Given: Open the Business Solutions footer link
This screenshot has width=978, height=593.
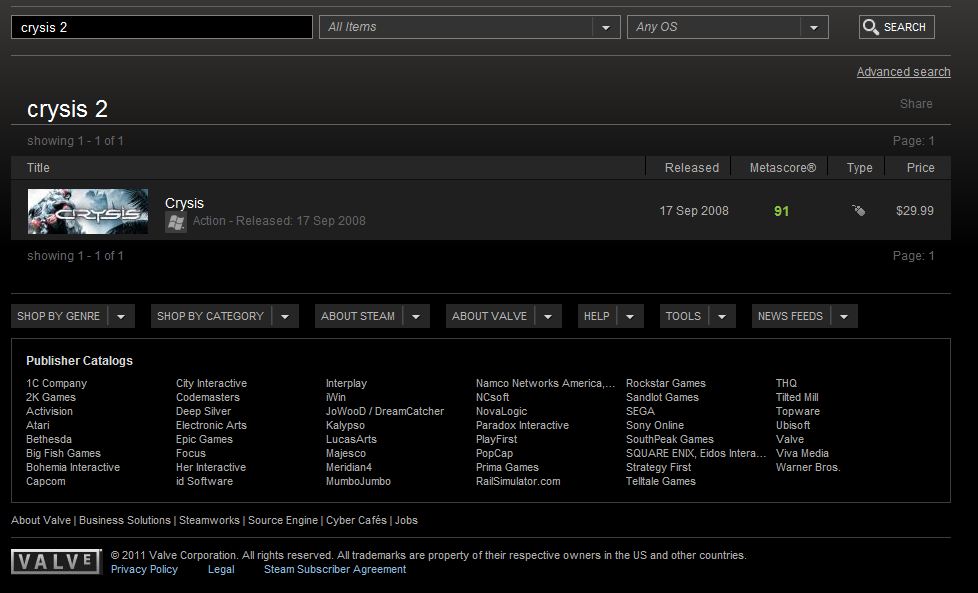Looking at the screenshot, I should (125, 520).
